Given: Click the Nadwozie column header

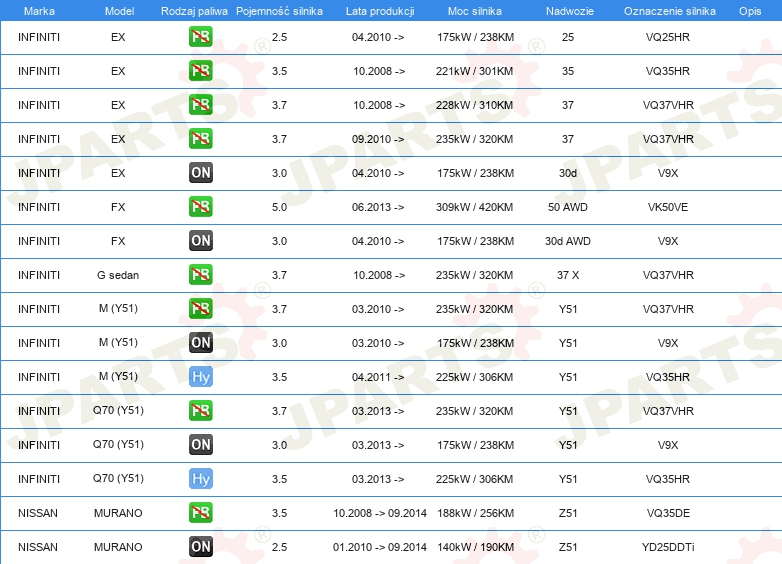Looking at the screenshot, I should (570, 11).
